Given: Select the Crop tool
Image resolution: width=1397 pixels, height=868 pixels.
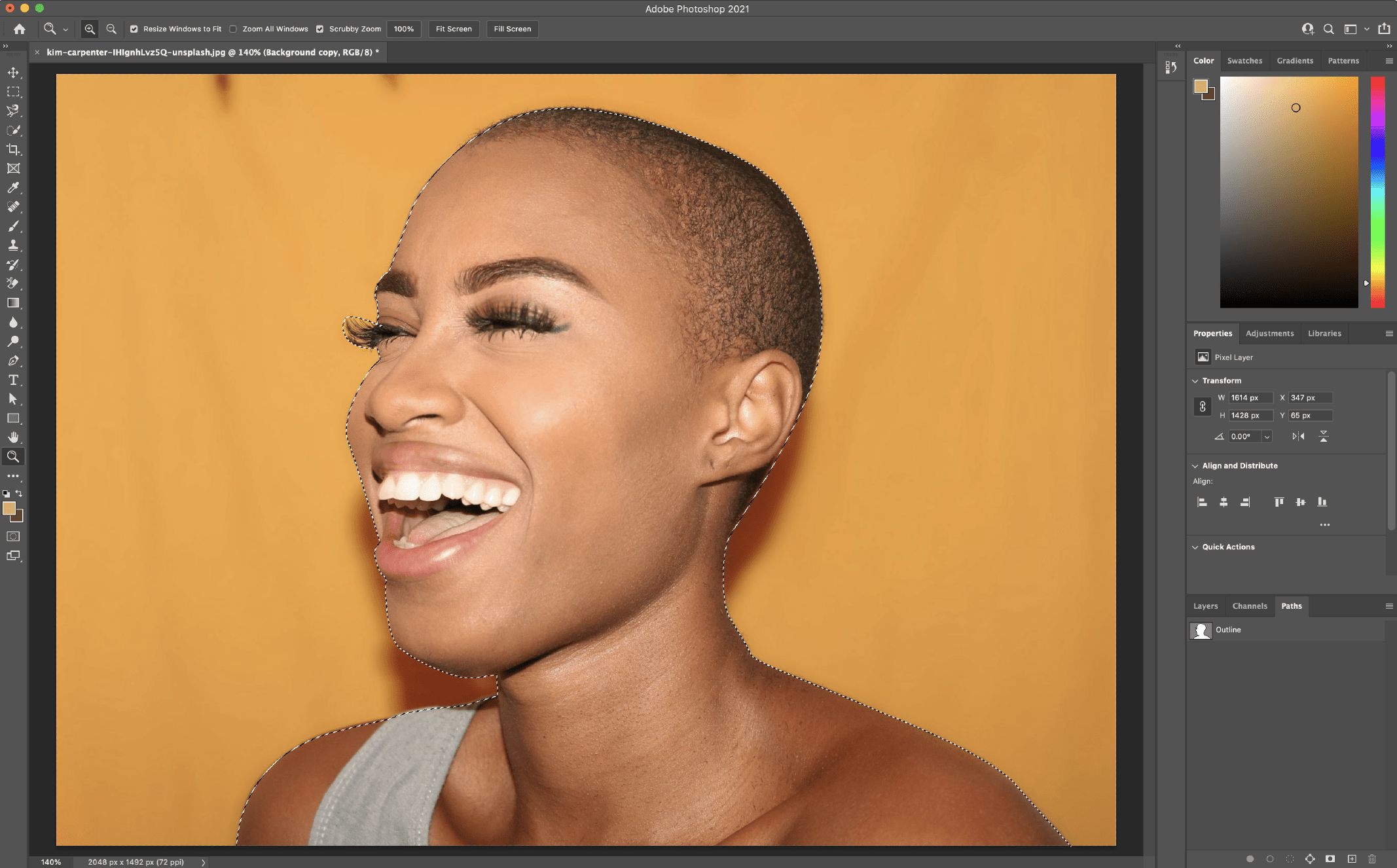Looking at the screenshot, I should [13, 149].
